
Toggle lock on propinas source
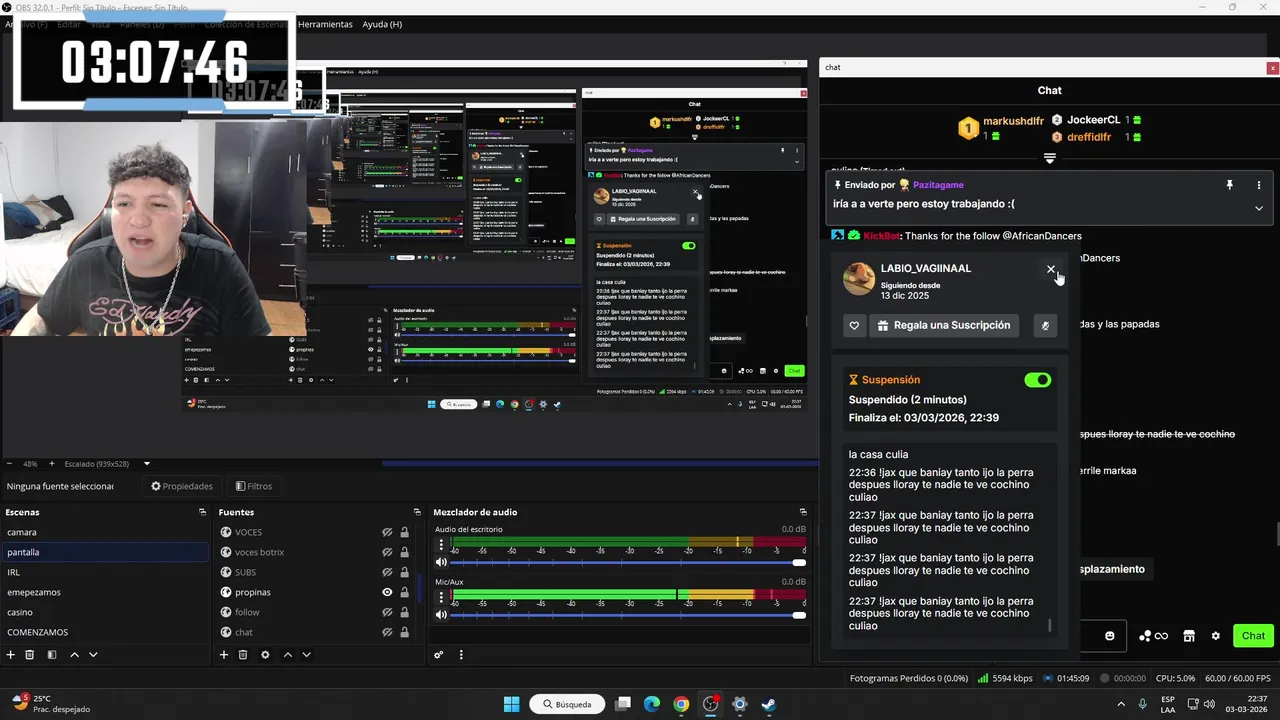pos(404,592)
